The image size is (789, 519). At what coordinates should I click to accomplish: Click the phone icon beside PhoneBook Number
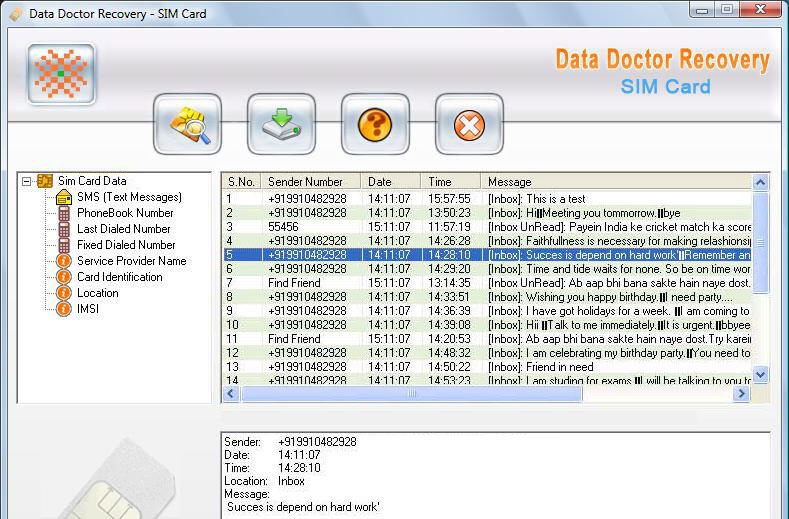pyautogui.click(x=64, y=213)
